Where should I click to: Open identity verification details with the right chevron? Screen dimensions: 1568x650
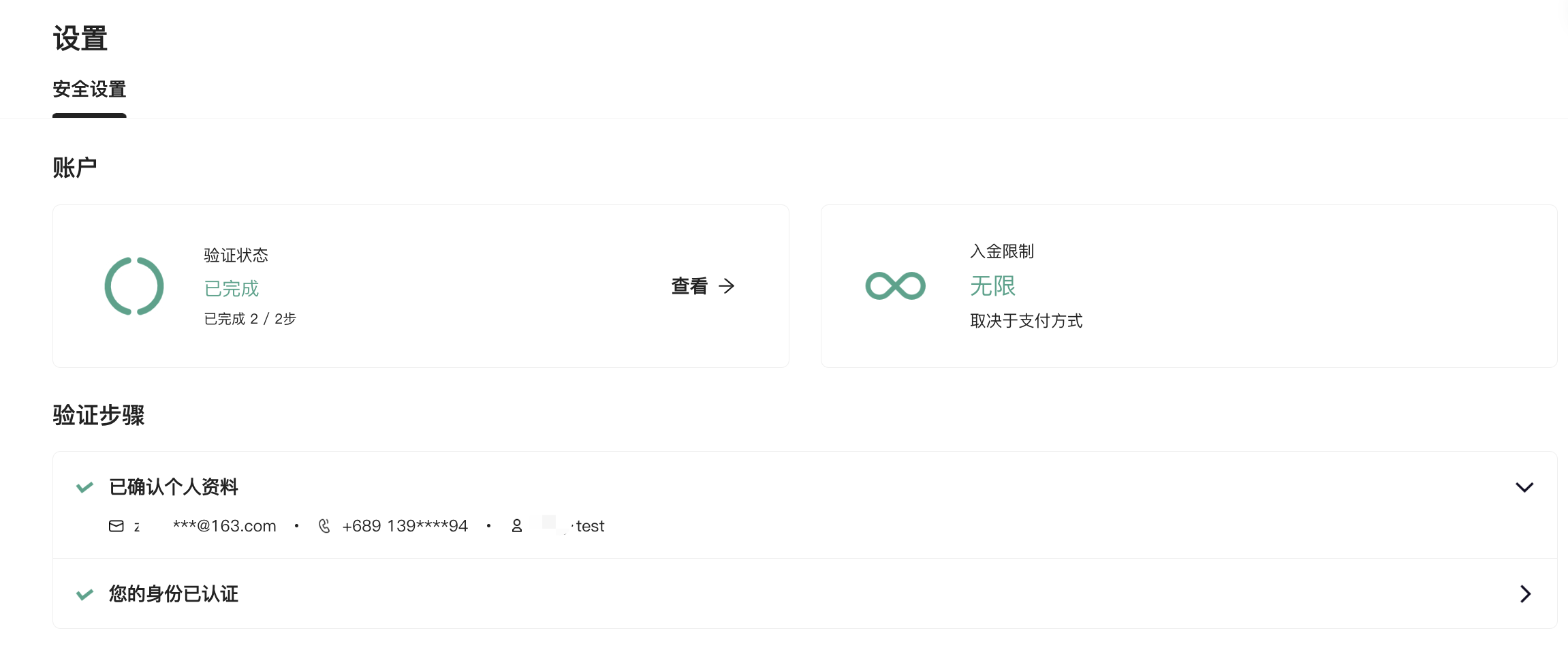pos(1526,594)
